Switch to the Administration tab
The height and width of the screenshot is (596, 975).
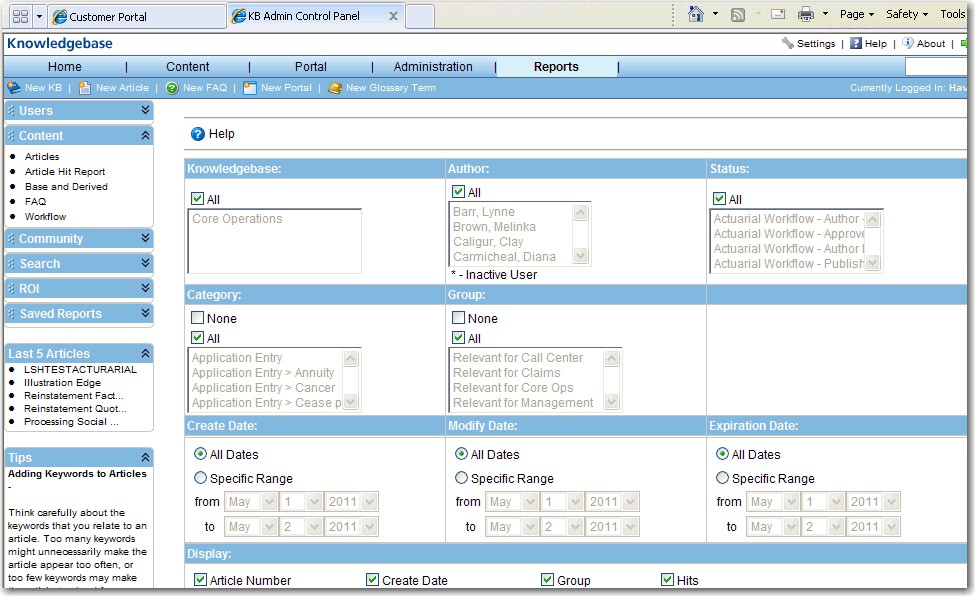click(x=433, y=67)
